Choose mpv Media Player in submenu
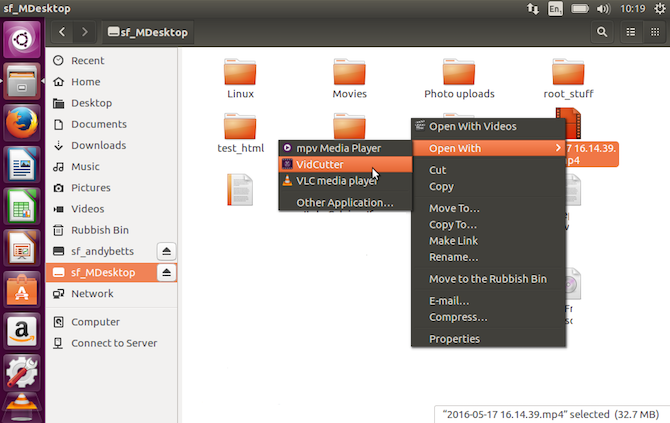Viewport: 670px width, 423px height. 345,148
